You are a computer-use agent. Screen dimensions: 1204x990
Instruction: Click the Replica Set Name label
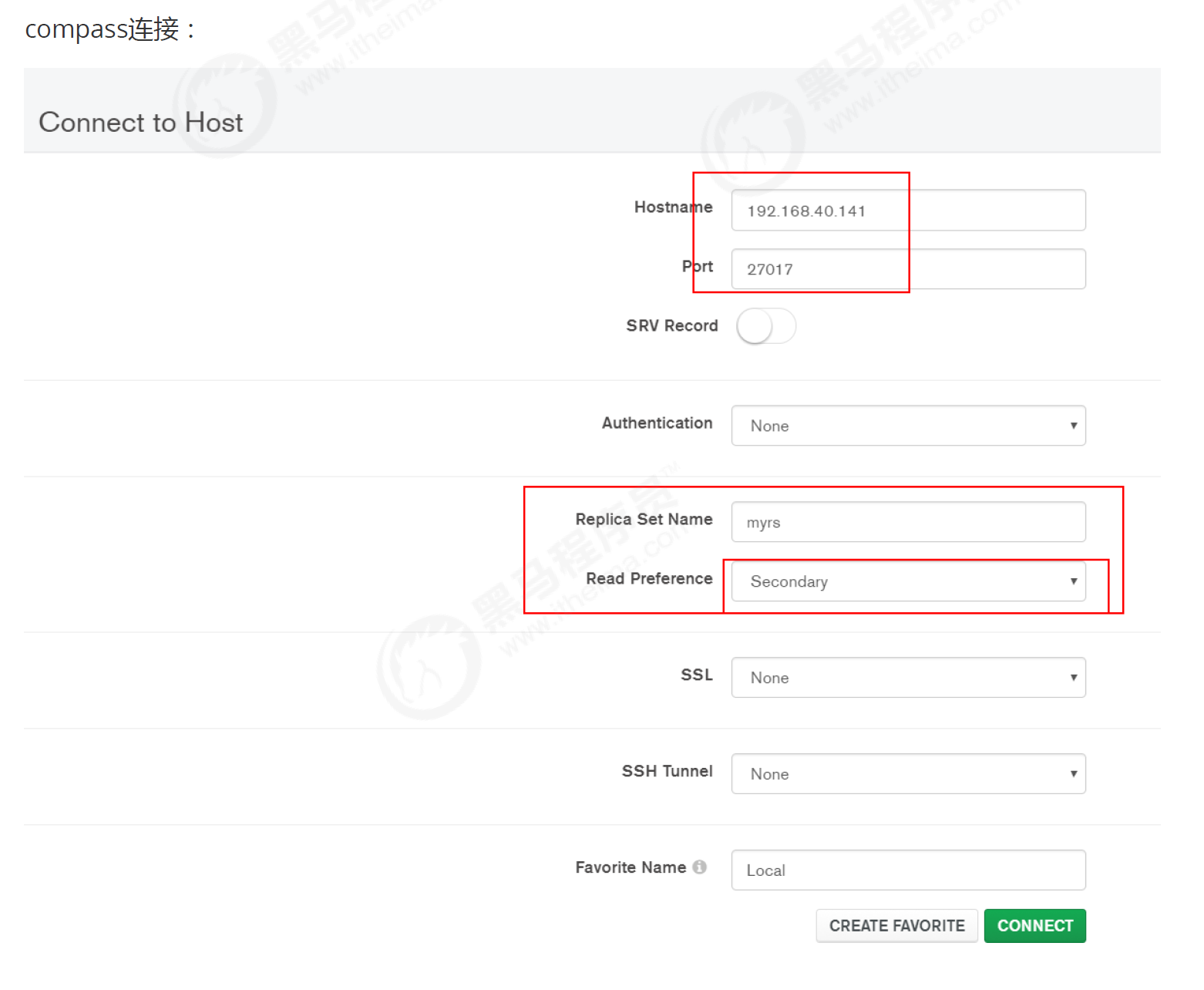(644, 520)
